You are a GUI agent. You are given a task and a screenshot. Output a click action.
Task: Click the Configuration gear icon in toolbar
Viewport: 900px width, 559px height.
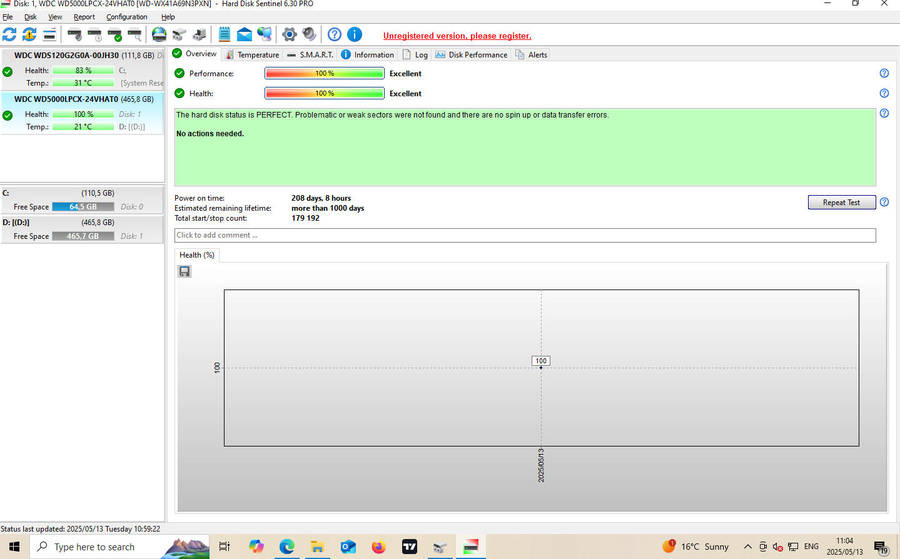click(x=289, y=35)
